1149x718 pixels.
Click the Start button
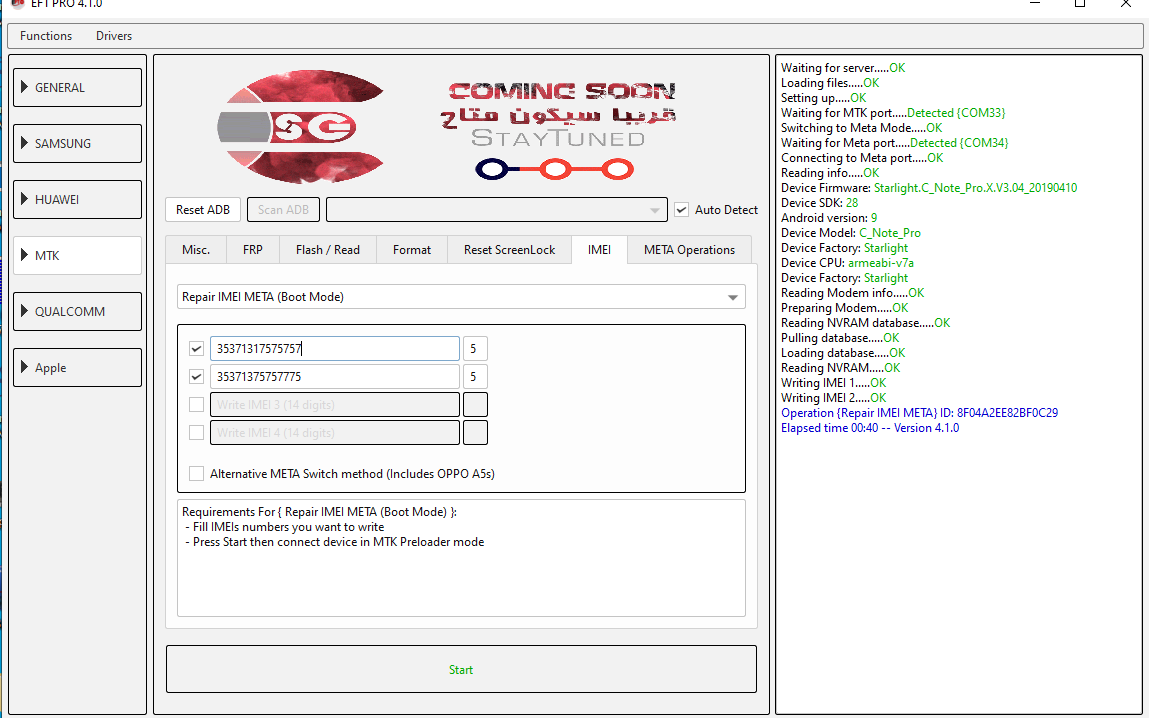(x=461, y=669)
